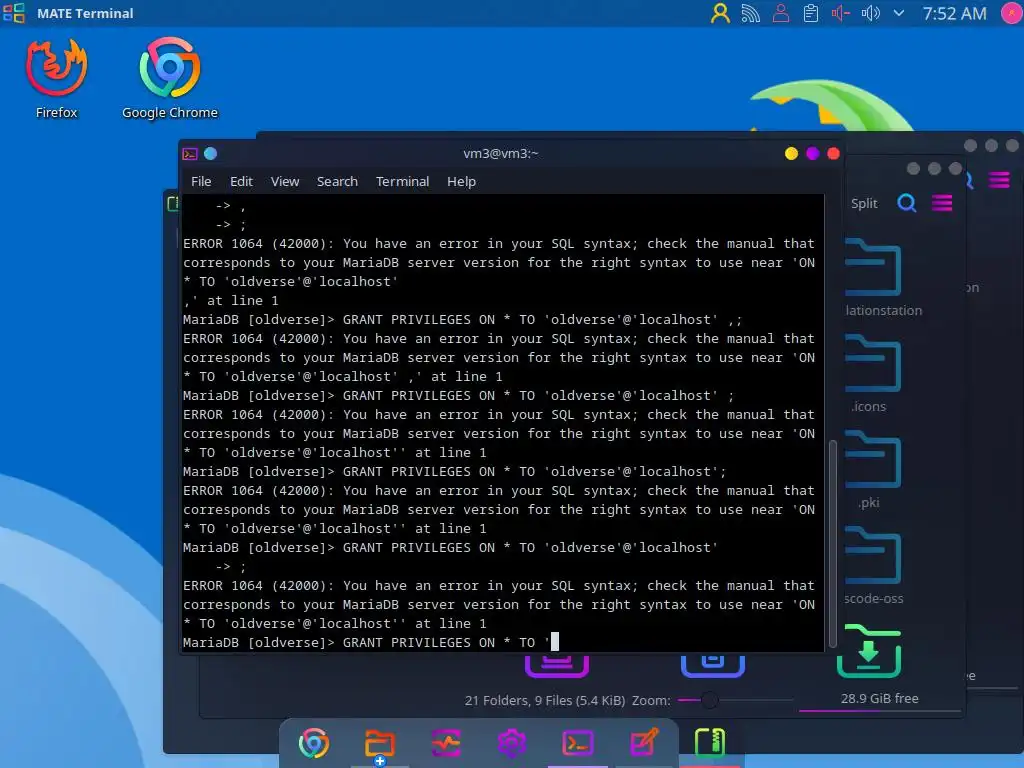The height and width of the screenshot is (768, 1024).
Task: Open the settings gear dock icon
Action: coord(512,743)
